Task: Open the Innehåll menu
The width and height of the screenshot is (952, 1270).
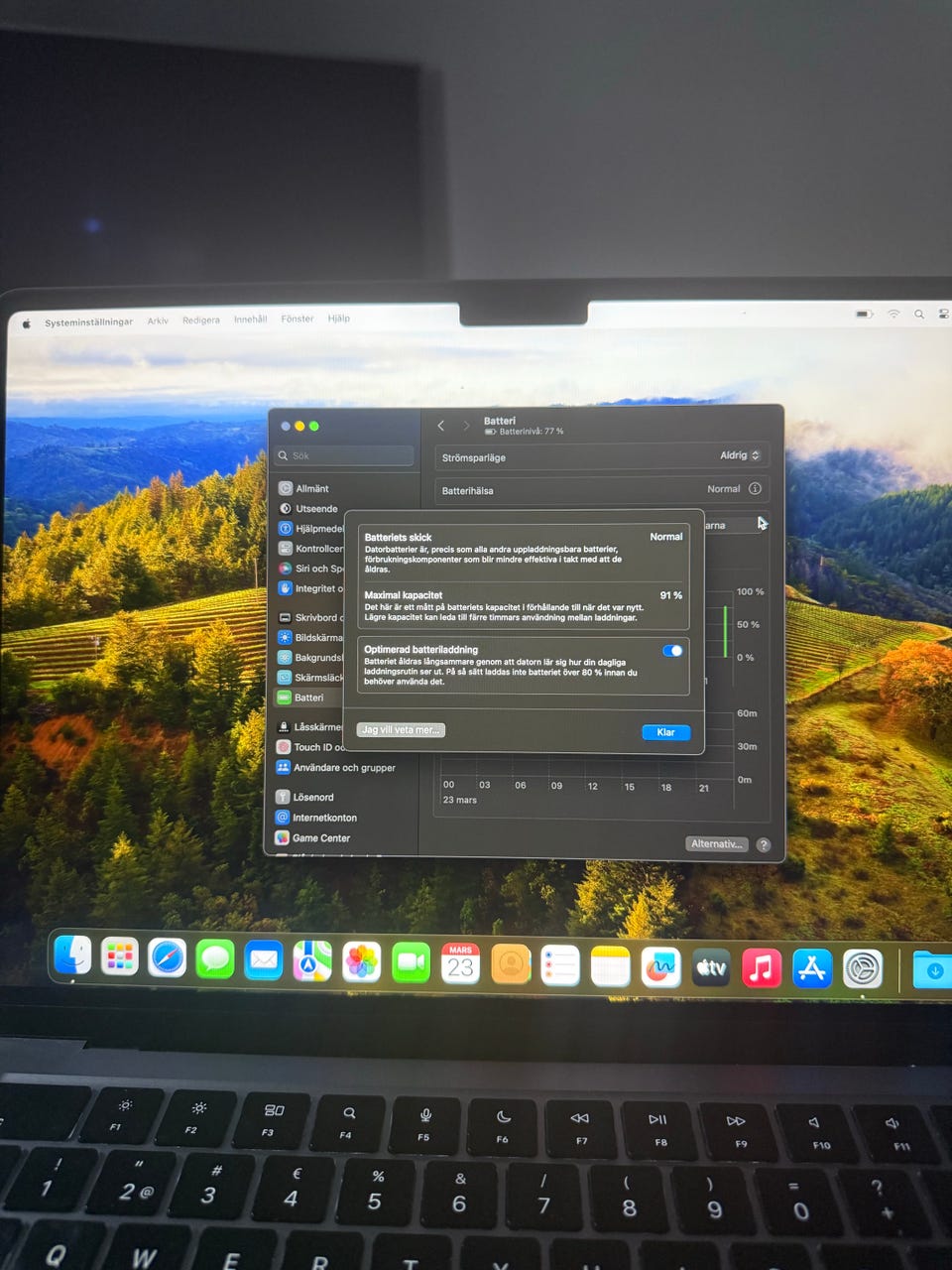Action: click(x=250, y=319)
